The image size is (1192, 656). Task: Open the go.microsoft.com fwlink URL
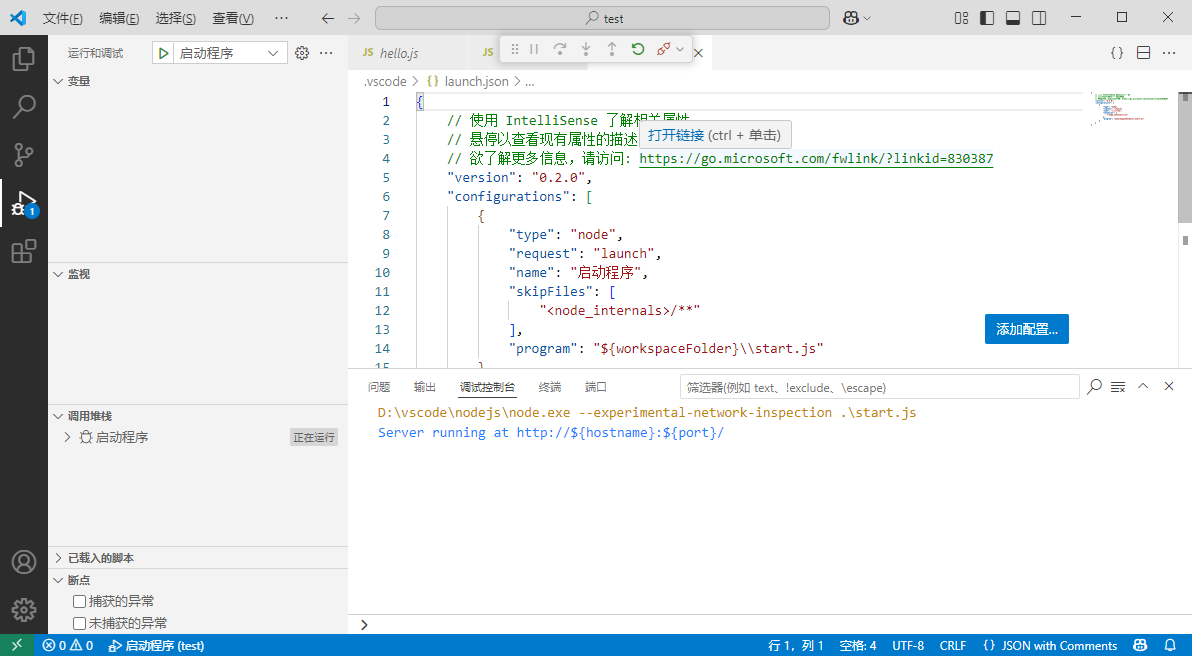[816, 159]
